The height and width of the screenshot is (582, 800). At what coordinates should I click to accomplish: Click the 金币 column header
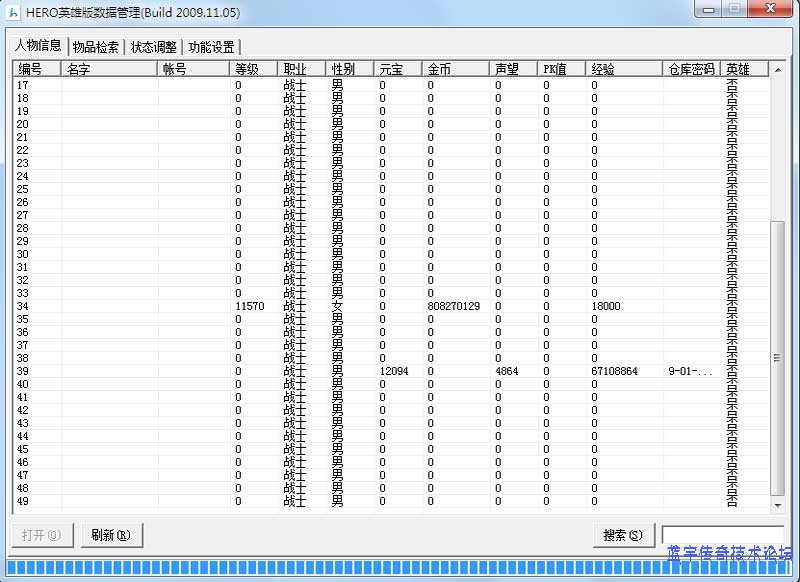456,69
